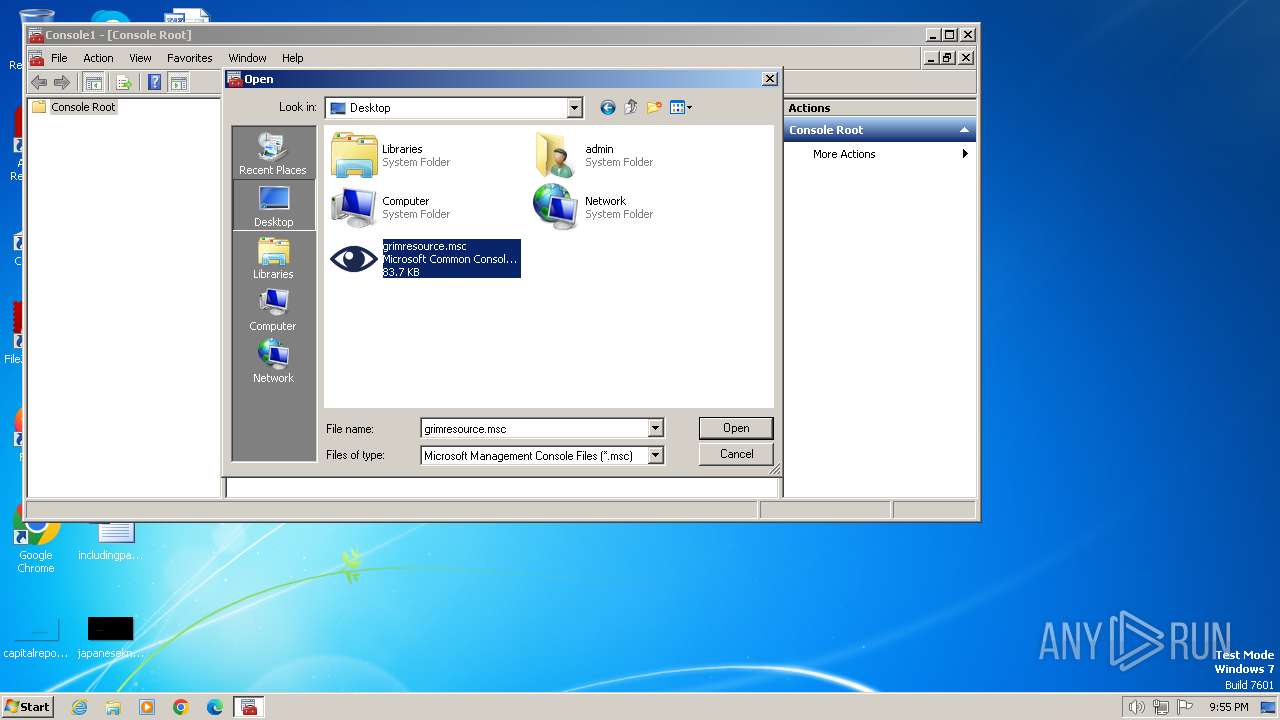The width and height of the screenshot is (1280, 720).
Task: Open the Help menu
Action: [x=292, y=58]
